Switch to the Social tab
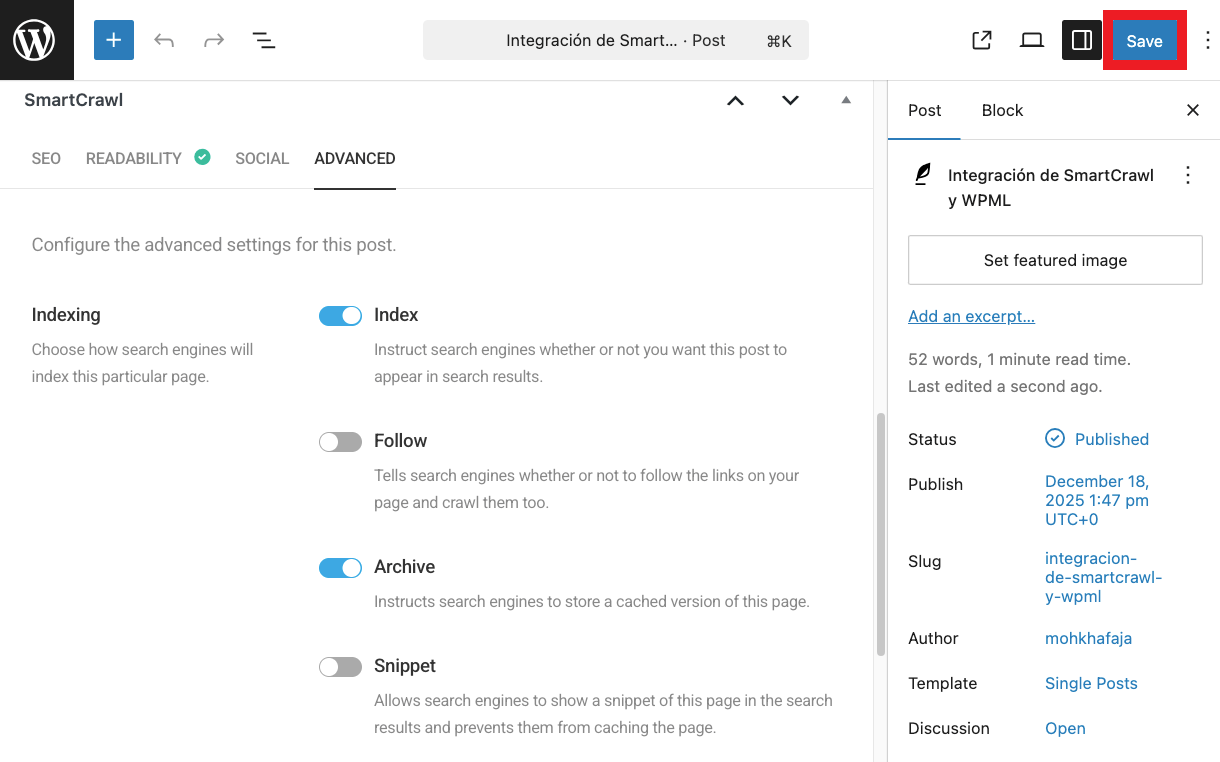Image resolution: width=1220 pixels, height=762 pixels. click(262, 158)
